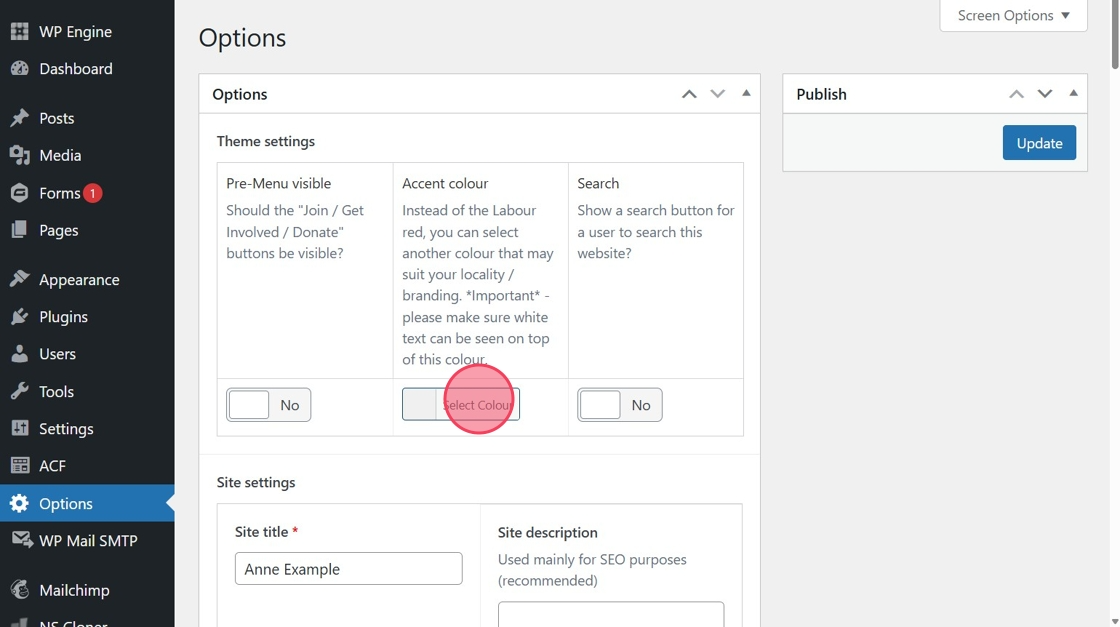Click the Posts pushpin icon
This screenshot has width=1120, height=627.
pyautogui.click(x=19, y=118)
